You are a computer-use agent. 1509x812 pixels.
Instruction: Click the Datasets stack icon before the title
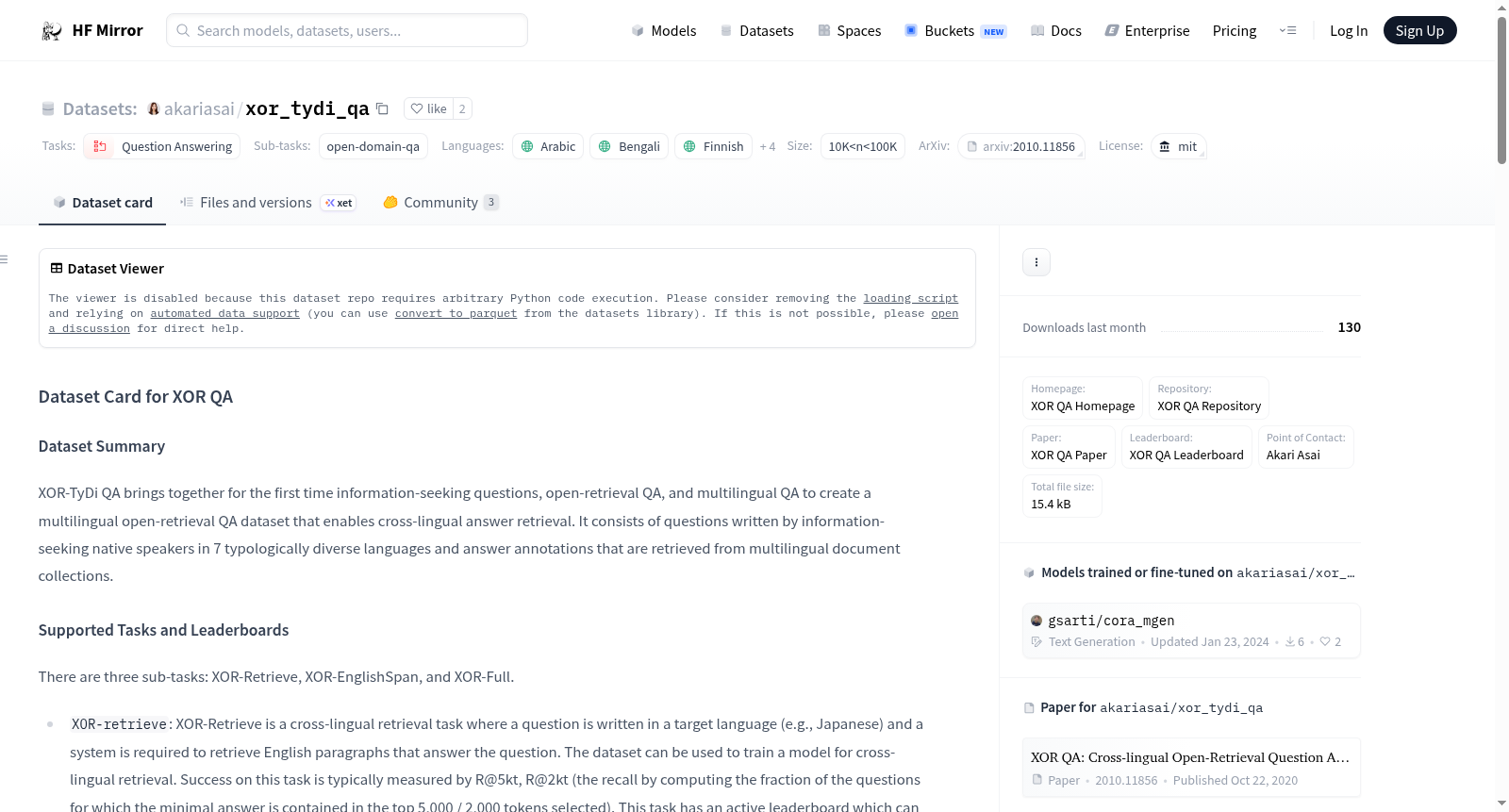[48, 109]
